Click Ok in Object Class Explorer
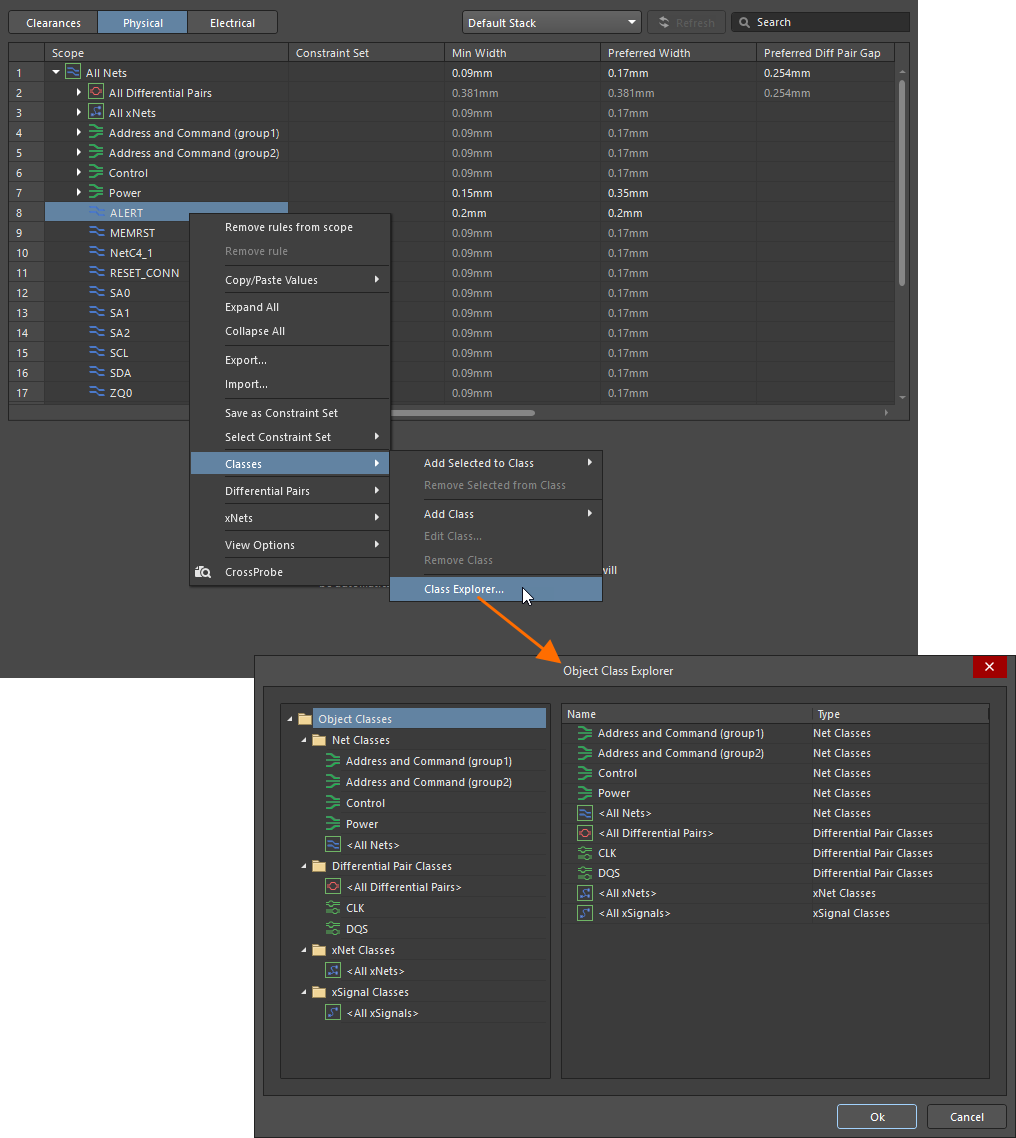1016x1138 pixels. click(877, 1117)
